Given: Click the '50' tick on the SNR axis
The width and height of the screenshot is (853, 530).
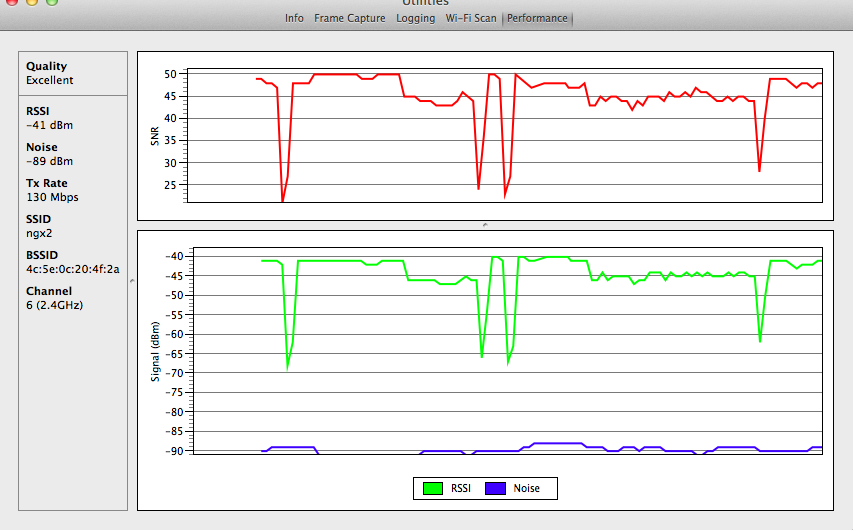Looking at the screenshot, I should 170,74.
